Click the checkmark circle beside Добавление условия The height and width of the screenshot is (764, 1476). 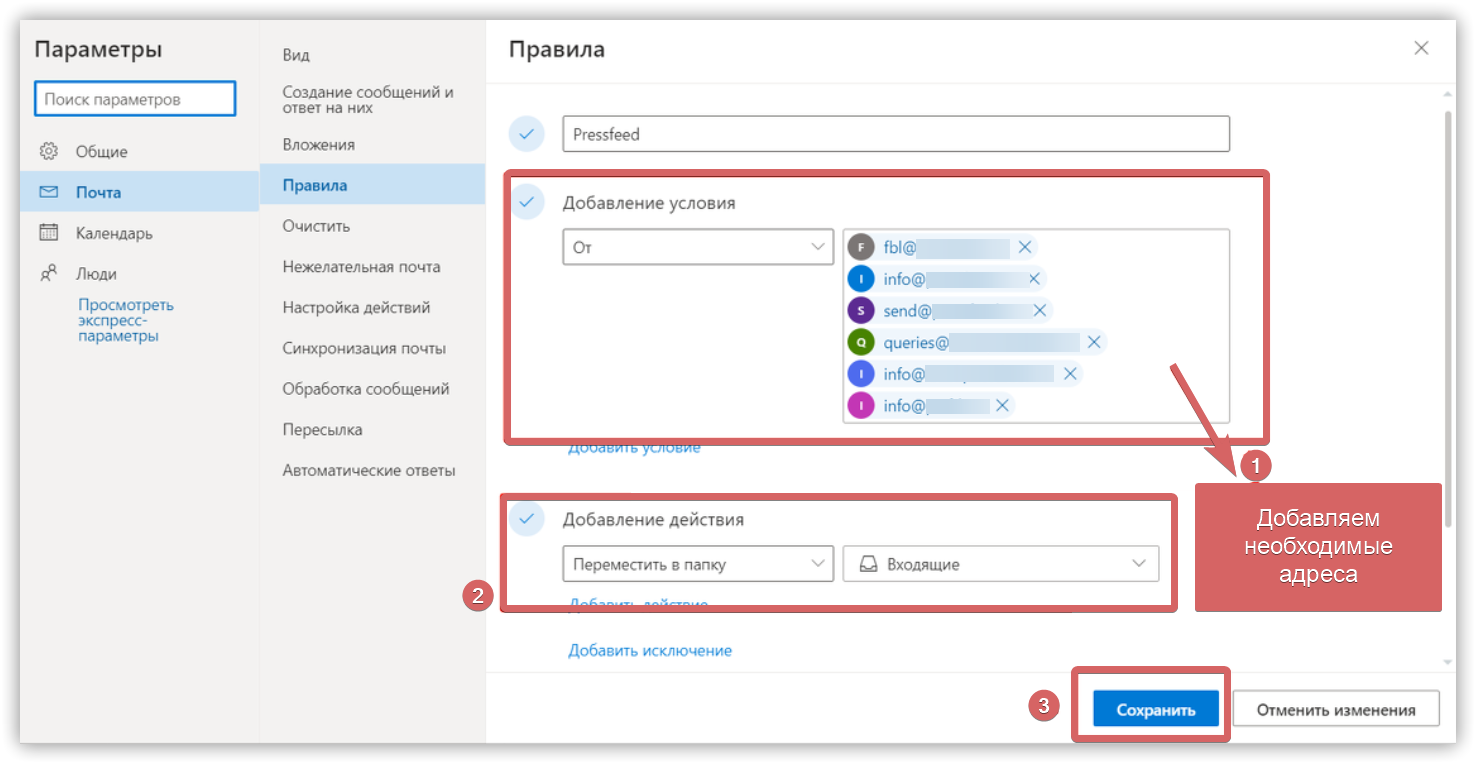pyautogui.click(x=527, y=202)
